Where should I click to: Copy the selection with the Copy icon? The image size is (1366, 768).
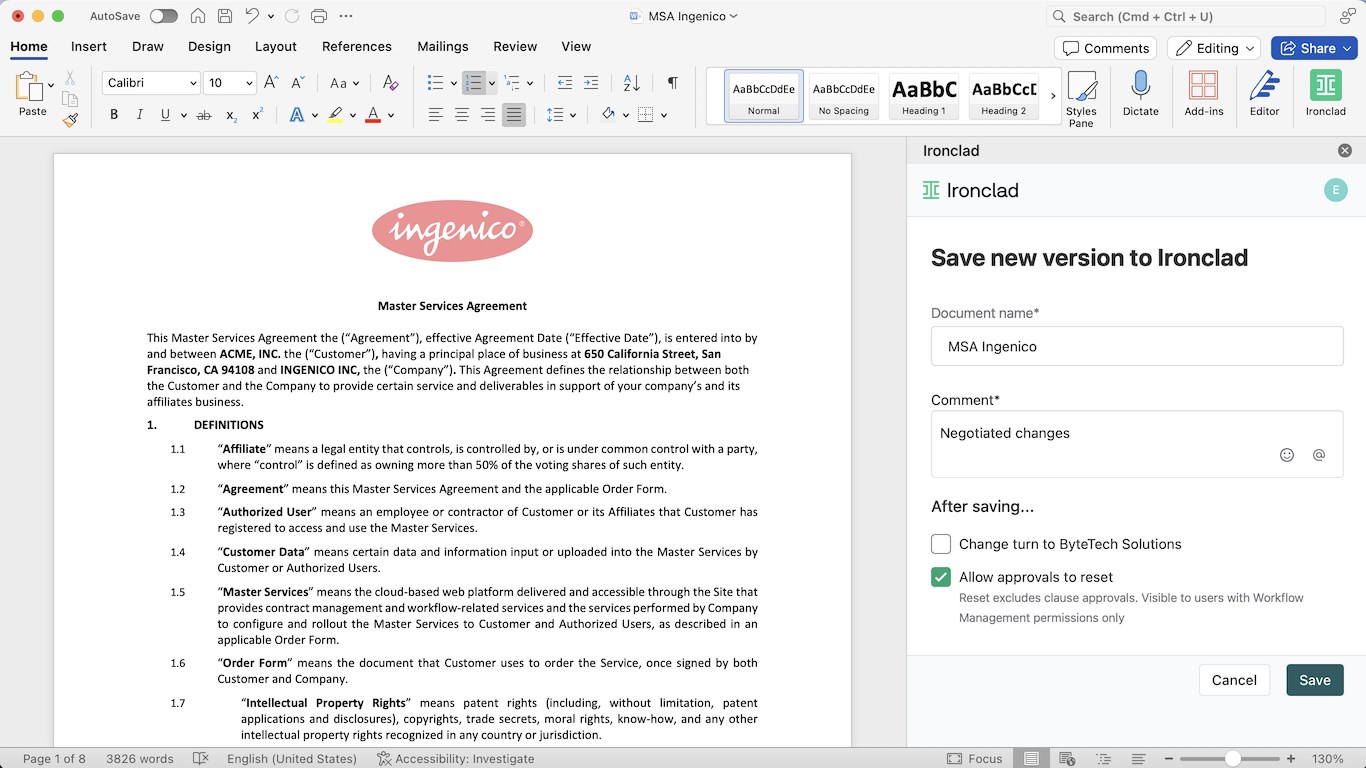tap(70, 98)
